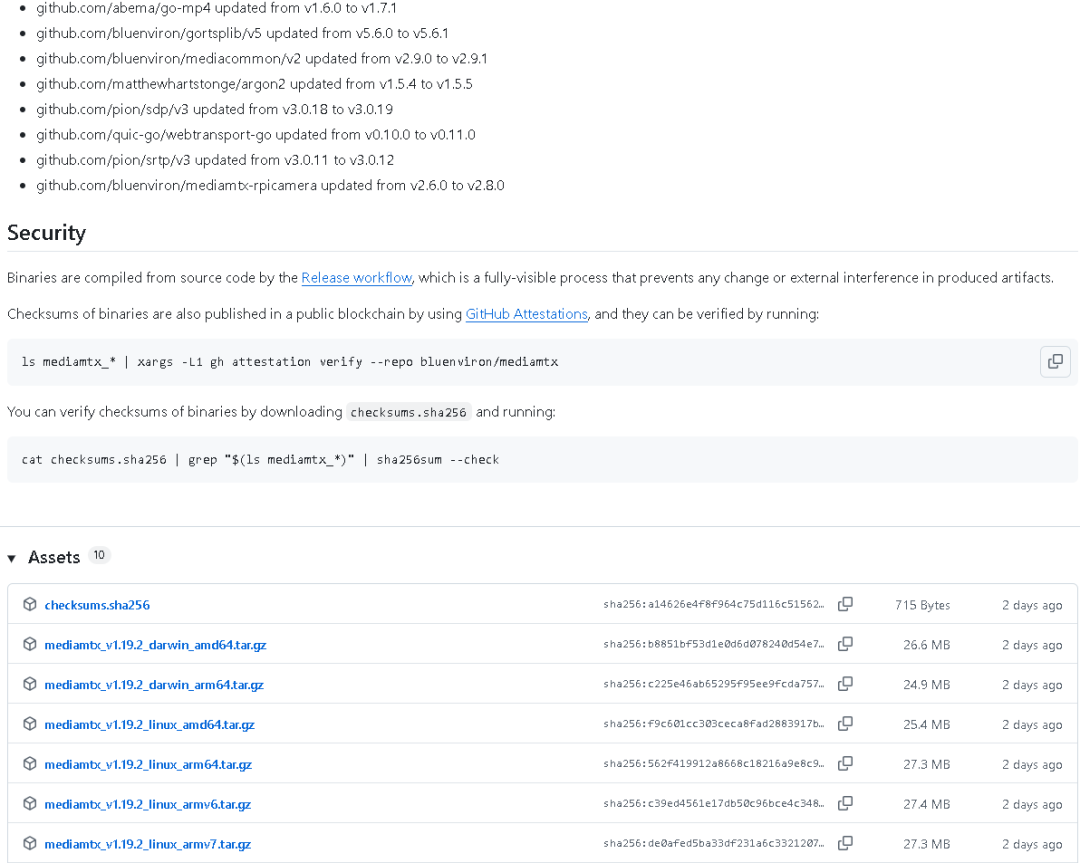
Task: Open the GitHub Attestations link
Action: (526, 314)
